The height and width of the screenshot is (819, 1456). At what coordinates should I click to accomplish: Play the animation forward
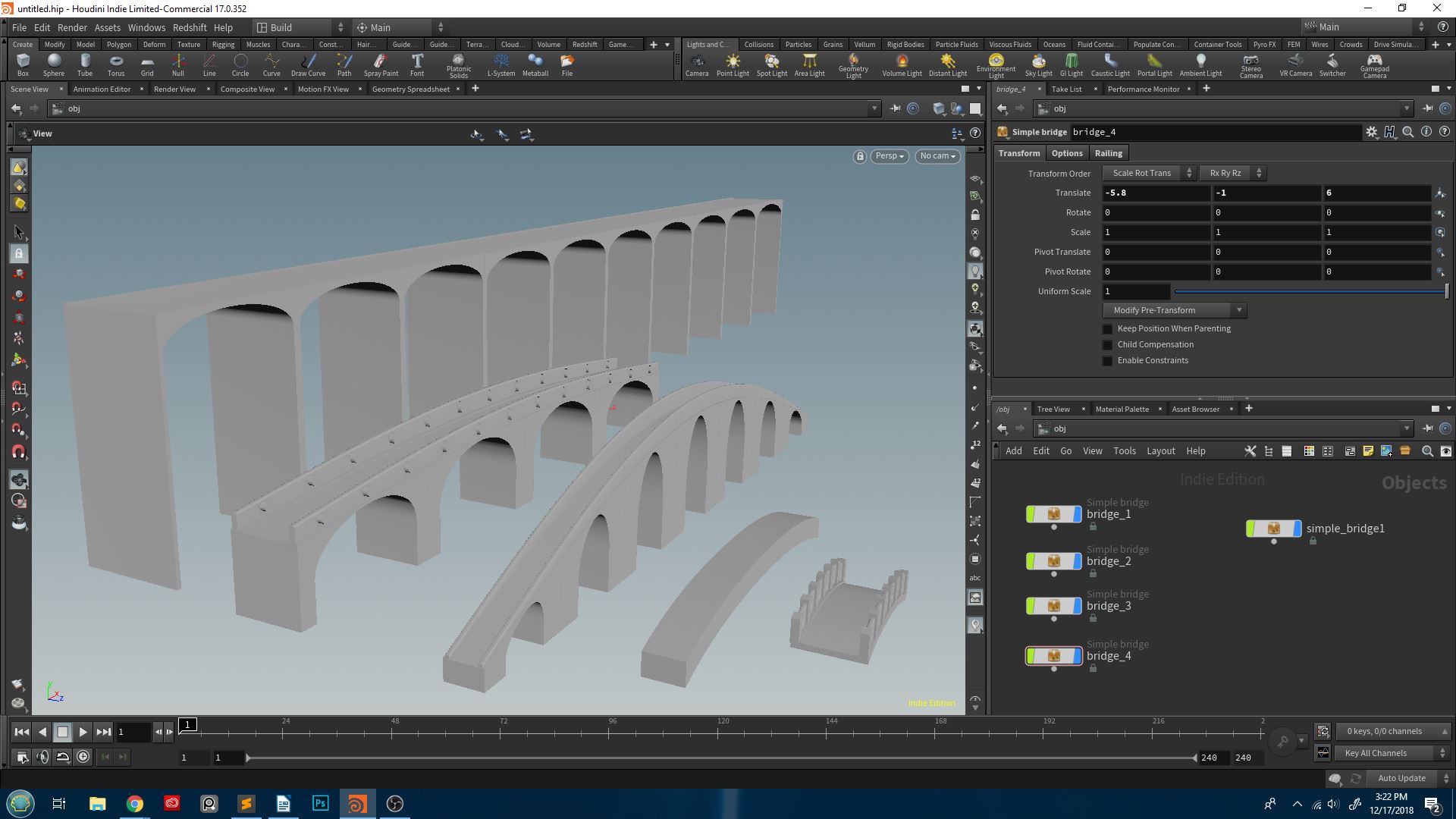pyautogui.click(x=83, y=732)
